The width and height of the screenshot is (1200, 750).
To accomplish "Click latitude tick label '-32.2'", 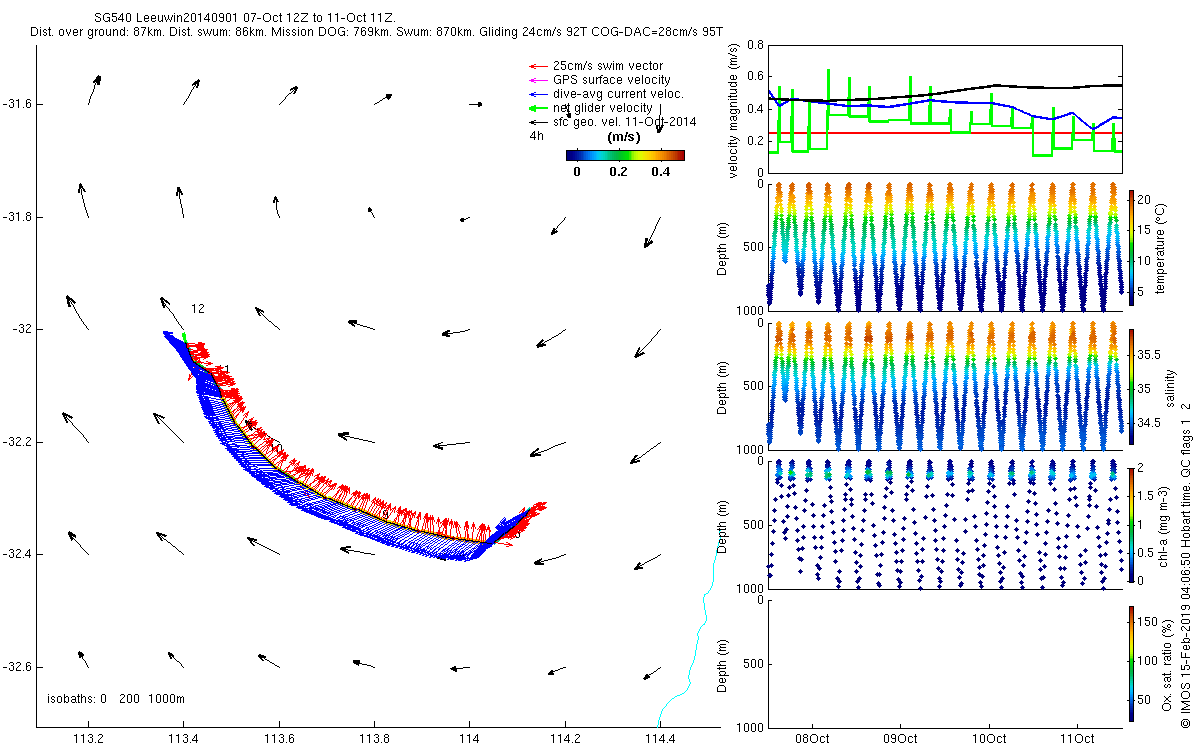I will (17, 442).
